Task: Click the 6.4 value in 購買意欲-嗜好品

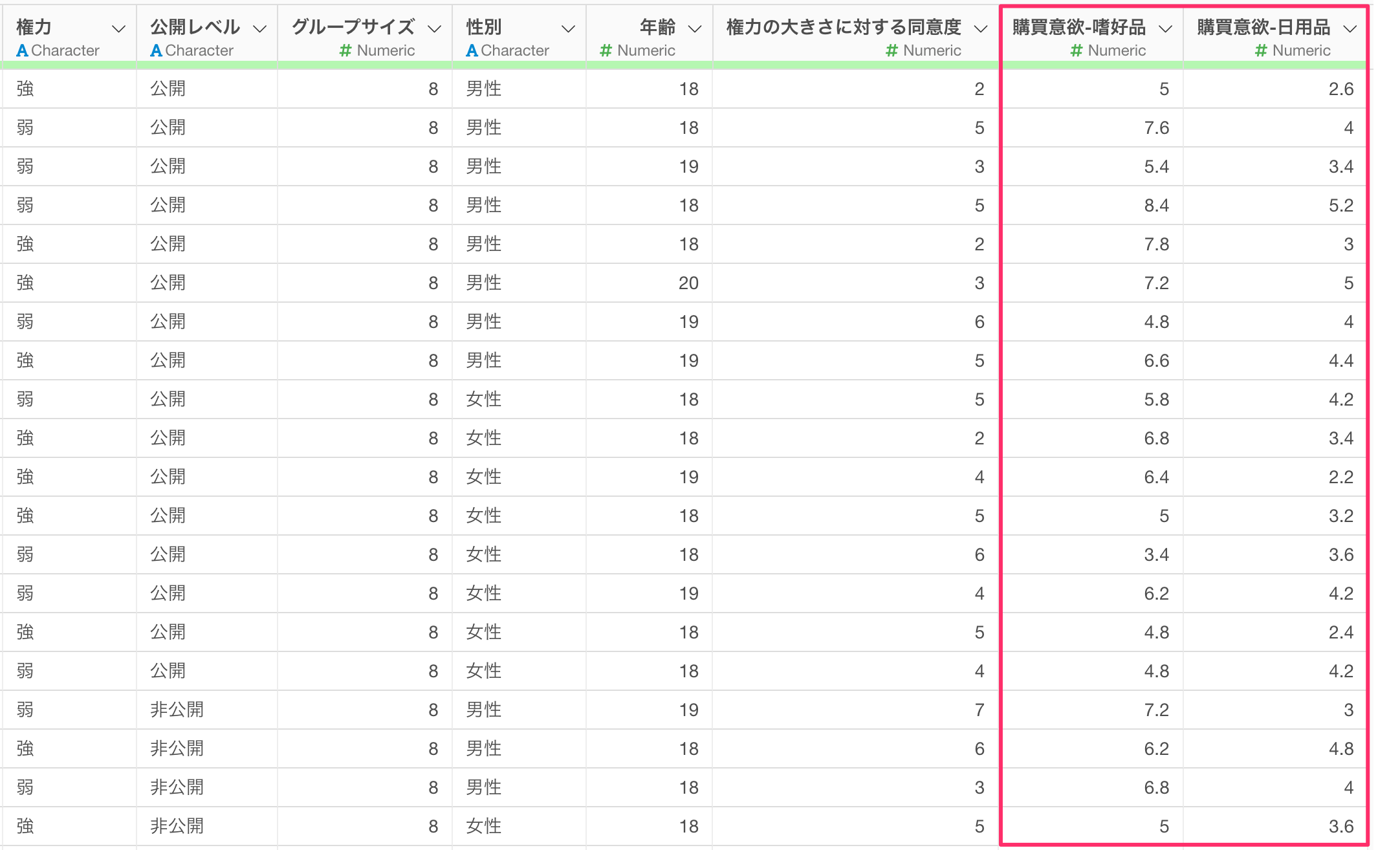Action: [x=1156, y=477]
